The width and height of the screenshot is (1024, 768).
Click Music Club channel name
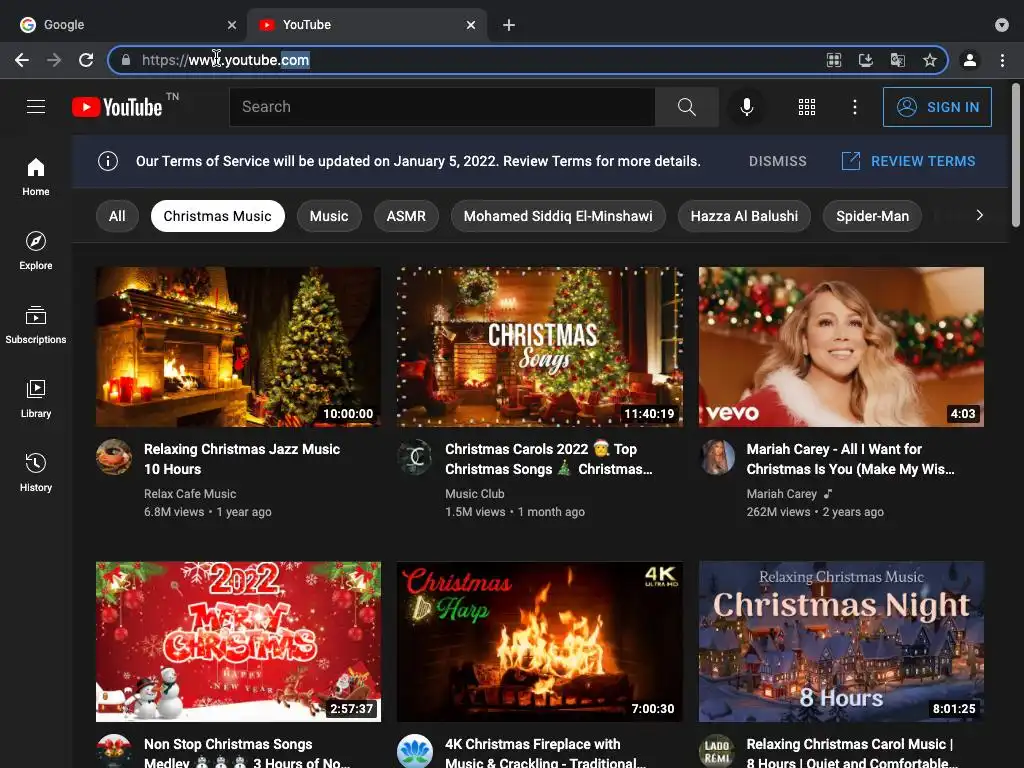coord(474,494)
